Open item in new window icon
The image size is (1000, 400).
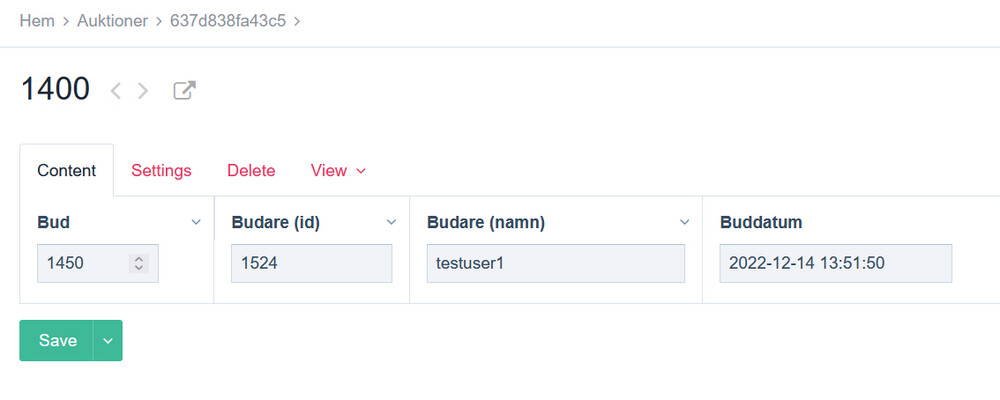(x=184, y=91)
